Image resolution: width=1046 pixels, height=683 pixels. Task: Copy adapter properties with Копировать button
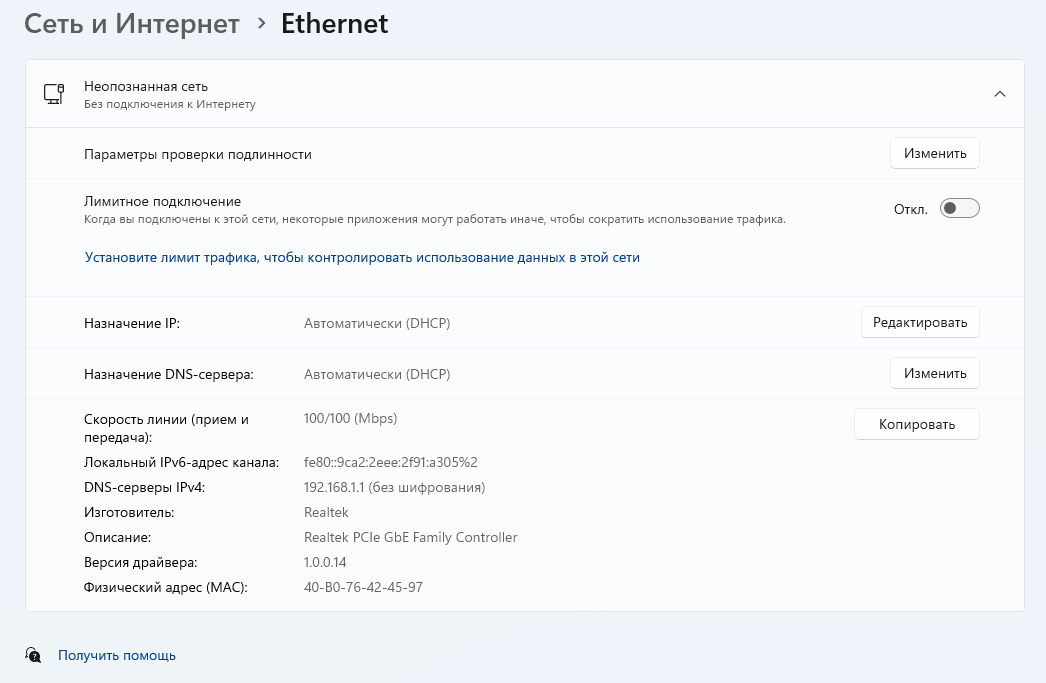pyautogui.click(x=916, y=424)
